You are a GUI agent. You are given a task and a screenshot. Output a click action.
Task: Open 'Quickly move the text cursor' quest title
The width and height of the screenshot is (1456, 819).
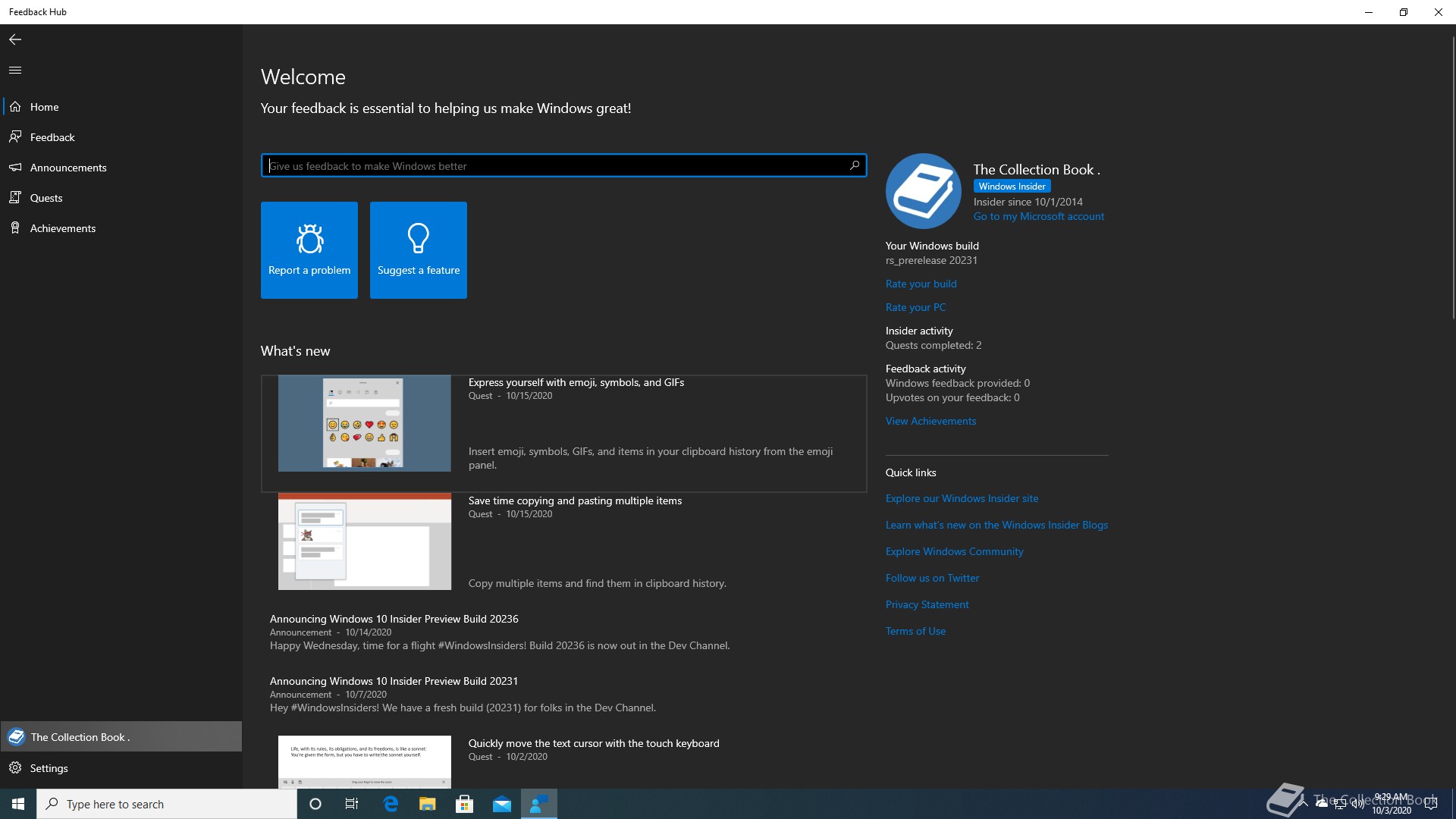click(x=594, y=743)
